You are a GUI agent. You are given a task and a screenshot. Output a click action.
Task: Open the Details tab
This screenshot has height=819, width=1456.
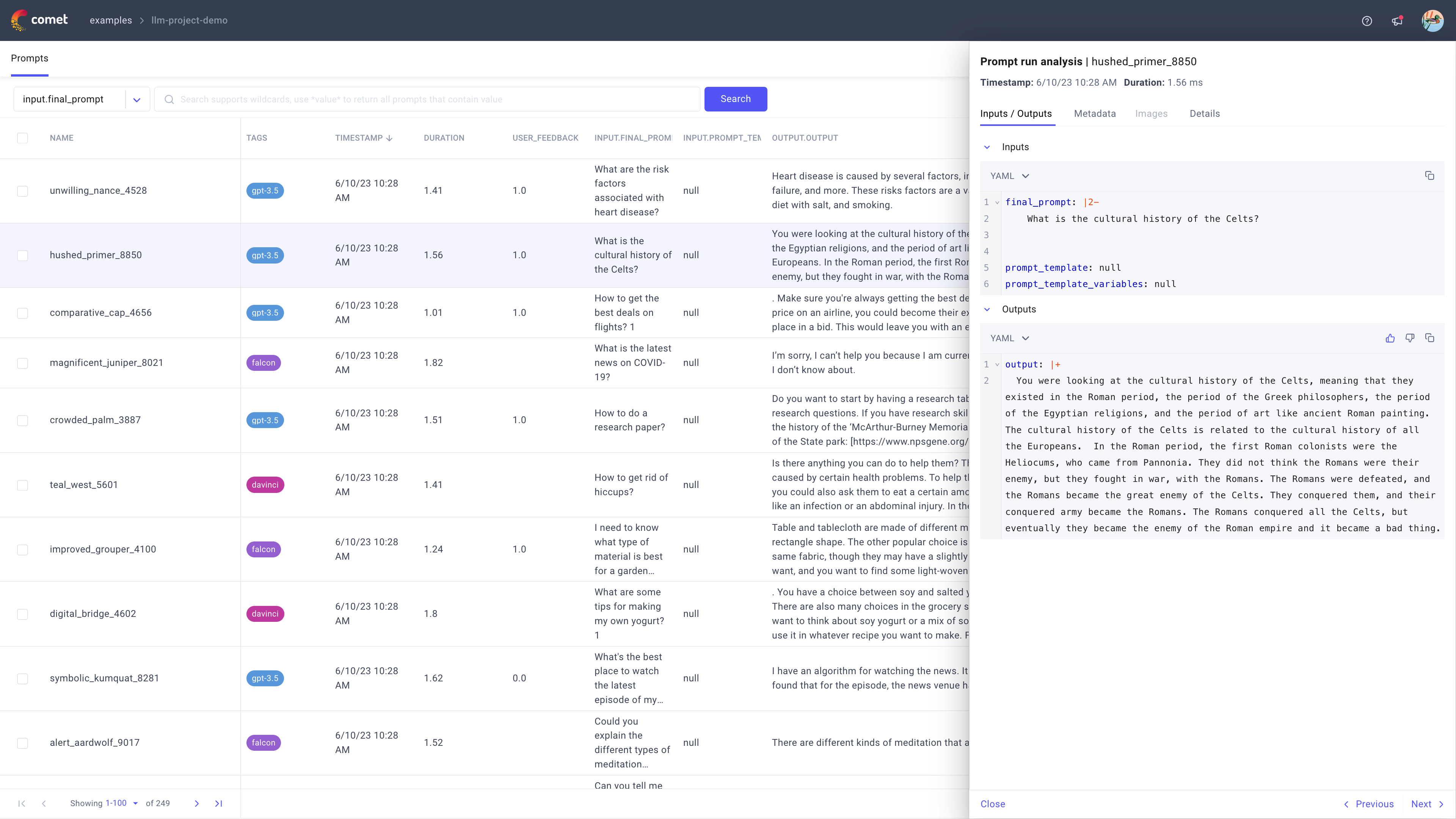click(x=1205, y=114)
